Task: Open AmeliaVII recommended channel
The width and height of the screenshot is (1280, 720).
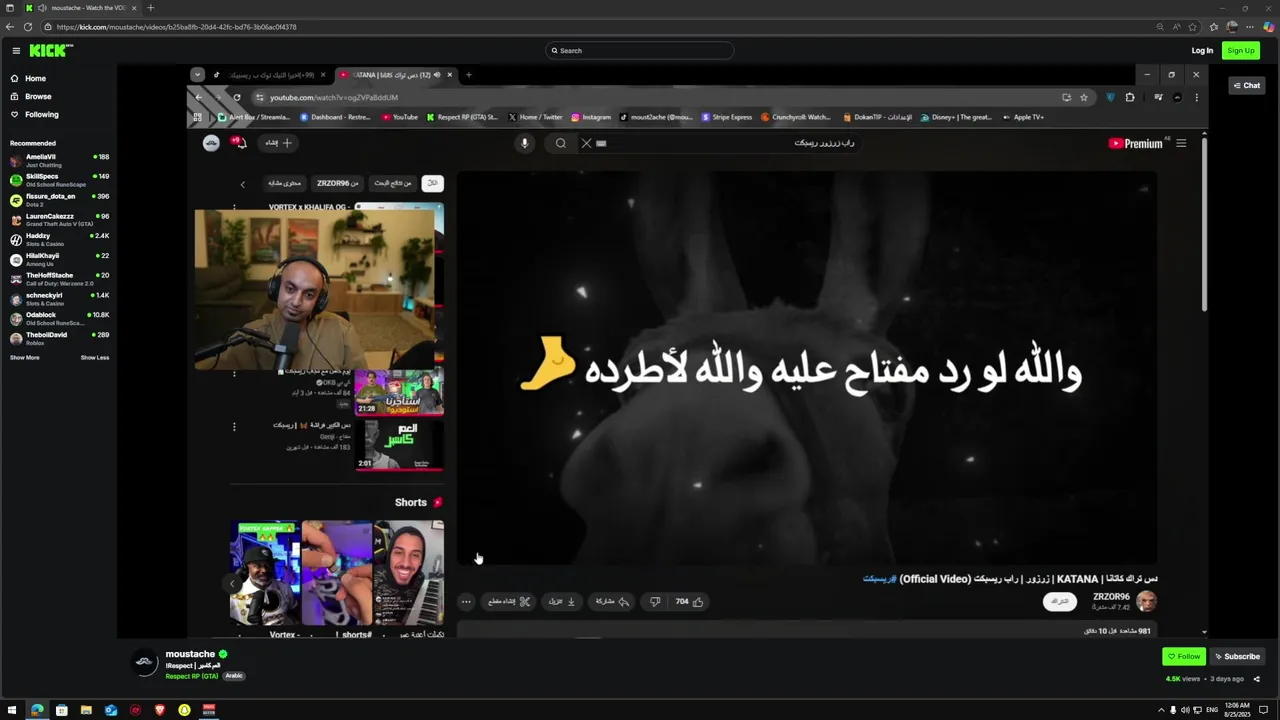Action: (x=59, y=160)
